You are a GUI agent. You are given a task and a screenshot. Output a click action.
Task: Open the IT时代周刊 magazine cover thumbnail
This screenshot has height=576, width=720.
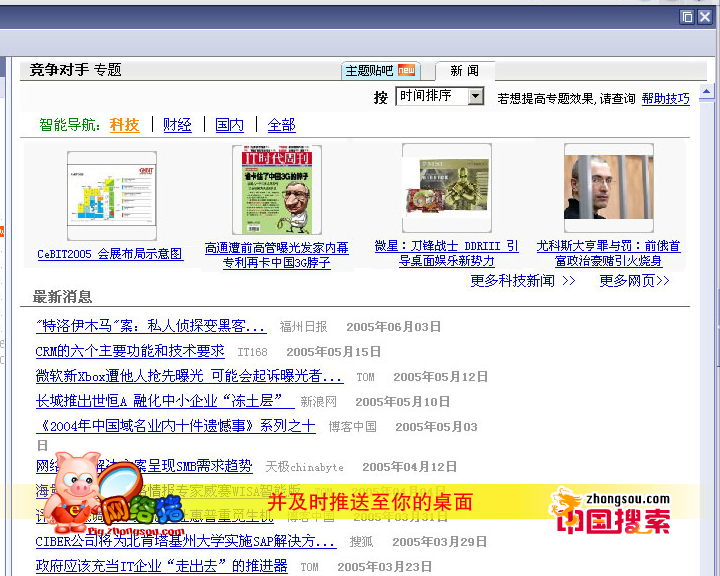coord(277,190)
